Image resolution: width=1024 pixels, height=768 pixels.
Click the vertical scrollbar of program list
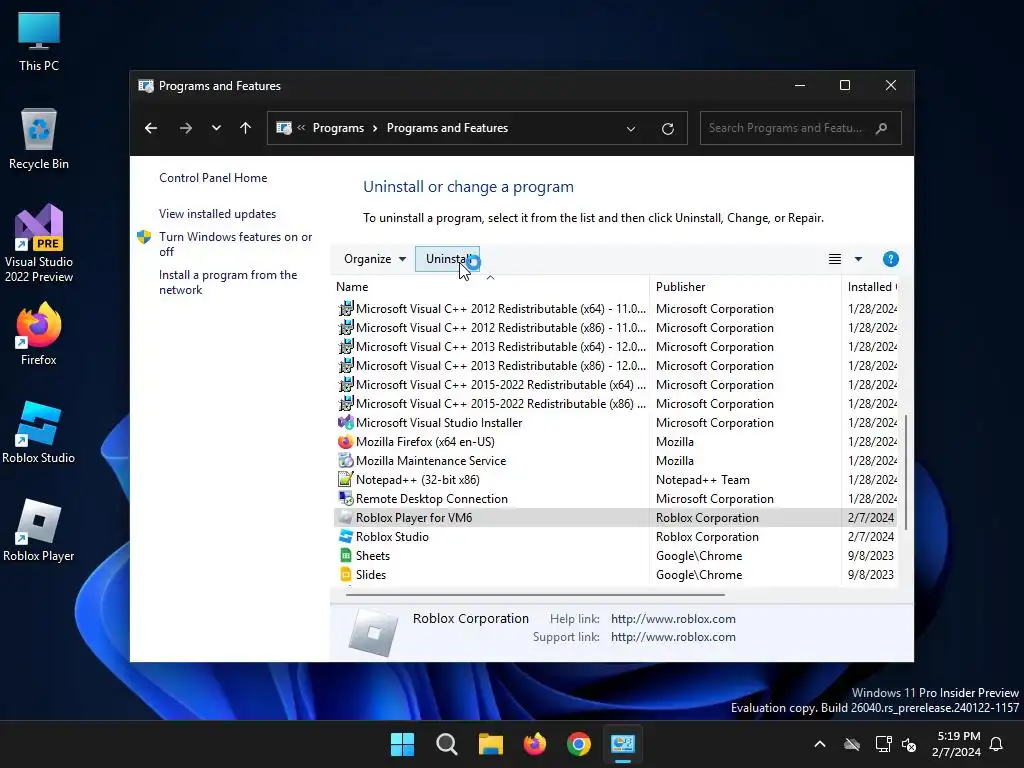pos(906,472)
